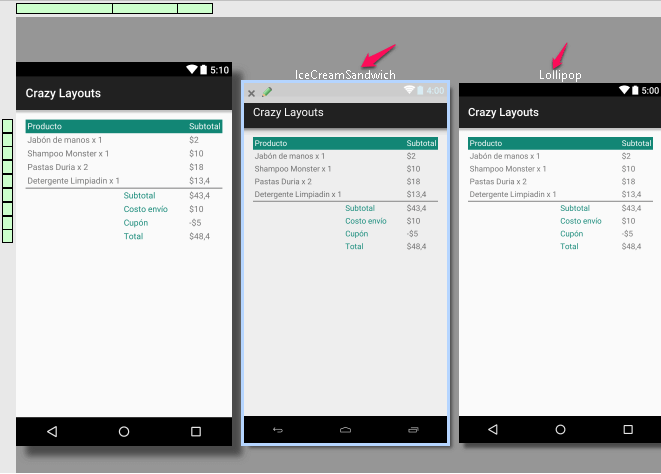This screenshot has height=474, width=661.
Task: Click the 5:00 clock in the Lollipop preview
Action: 650,91
